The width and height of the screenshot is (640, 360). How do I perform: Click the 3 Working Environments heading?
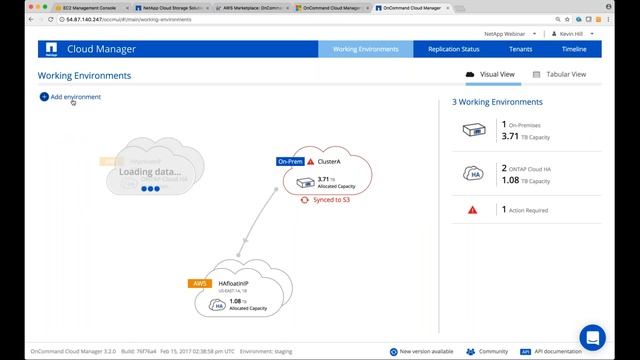pos(497,102)
